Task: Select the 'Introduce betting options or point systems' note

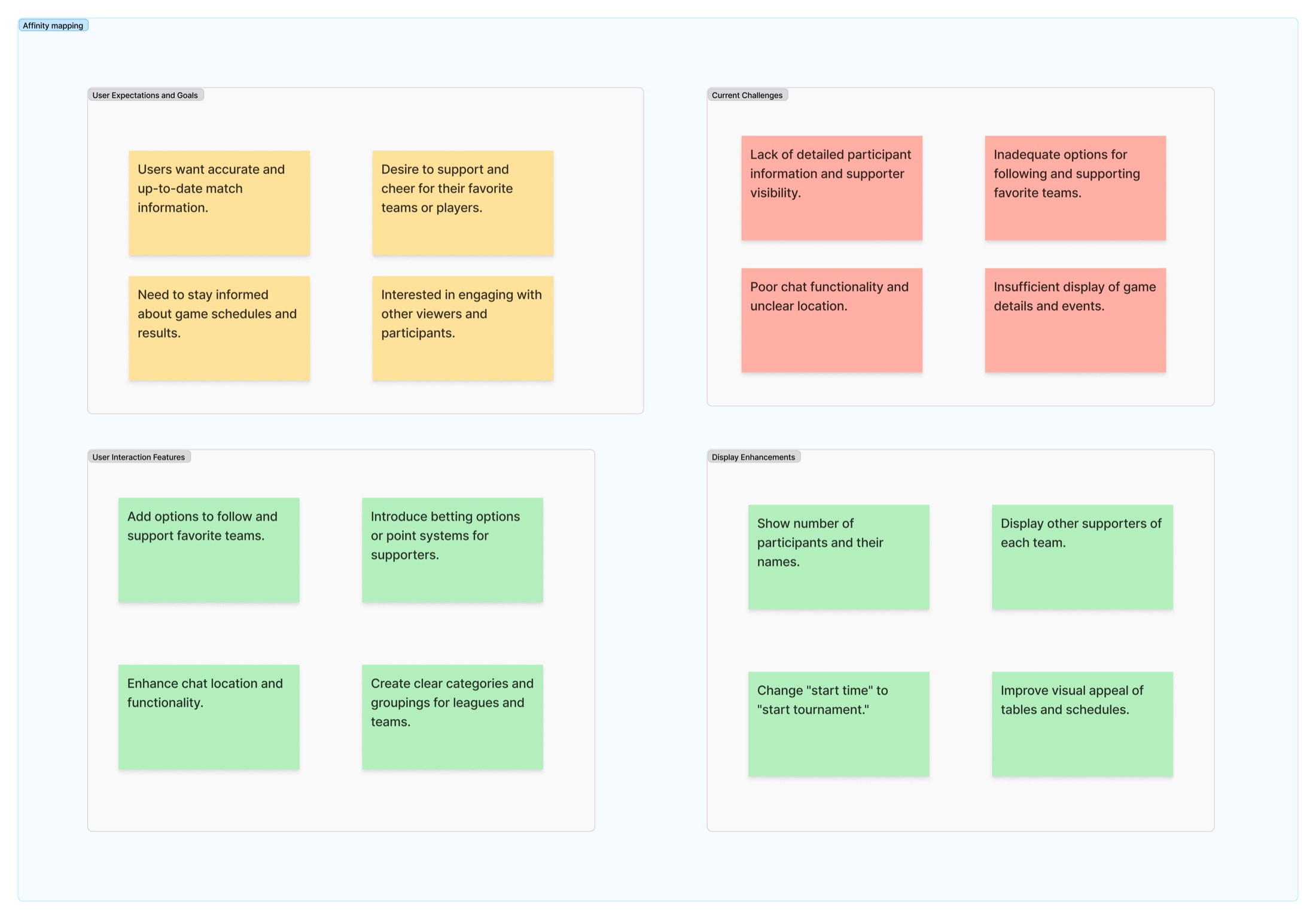Action: click(452, 550)
